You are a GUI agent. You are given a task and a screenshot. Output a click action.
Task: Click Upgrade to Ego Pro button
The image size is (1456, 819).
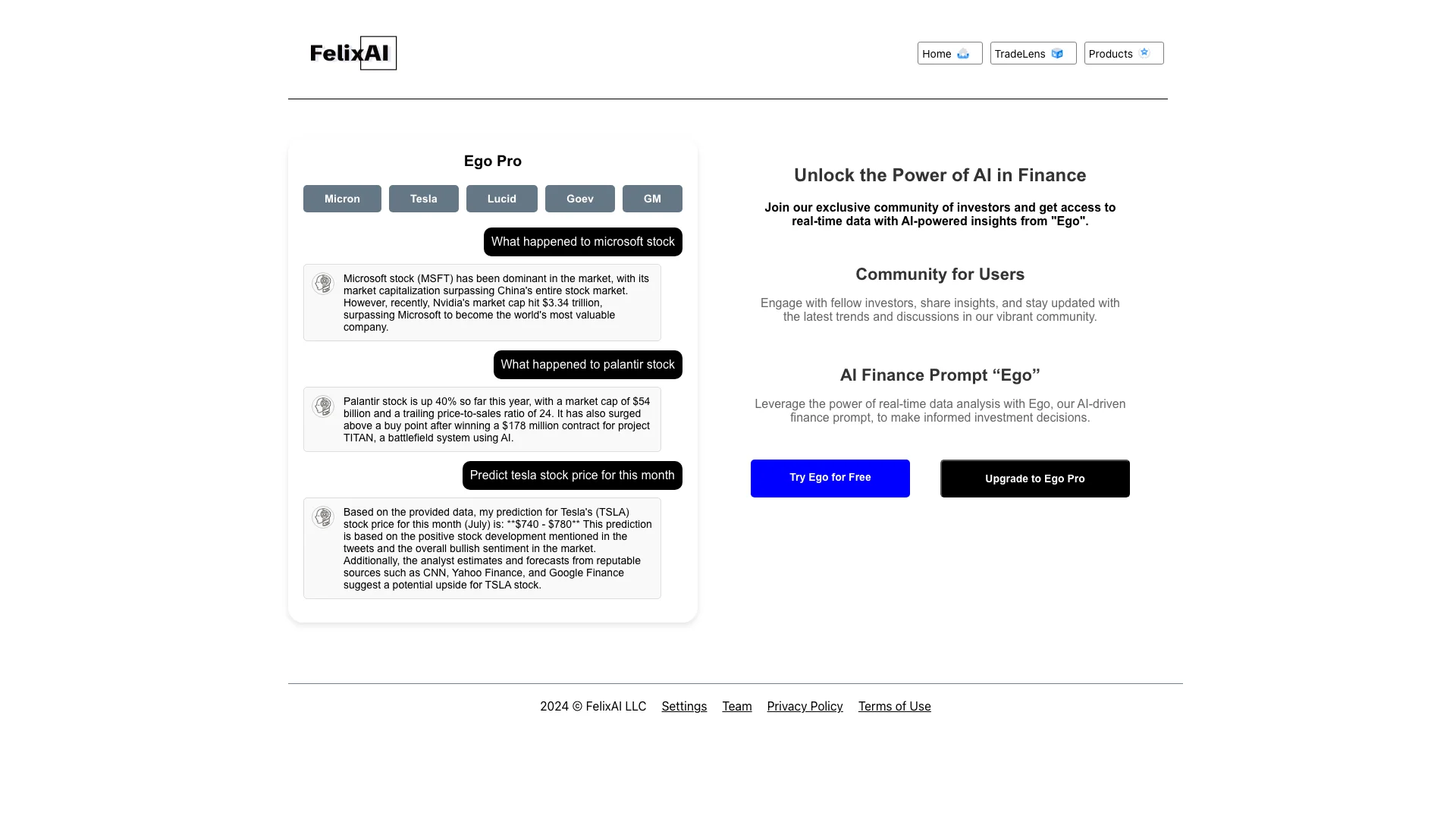pos(1035,478)
